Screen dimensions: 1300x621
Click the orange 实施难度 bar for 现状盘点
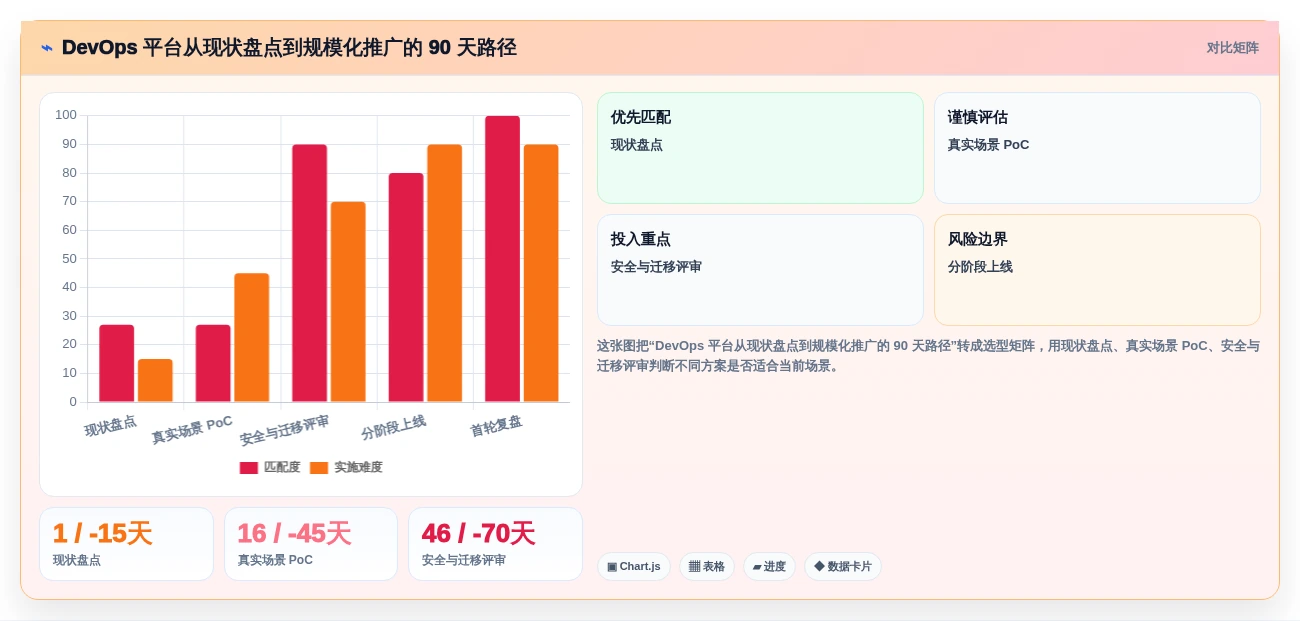point(155,381)
